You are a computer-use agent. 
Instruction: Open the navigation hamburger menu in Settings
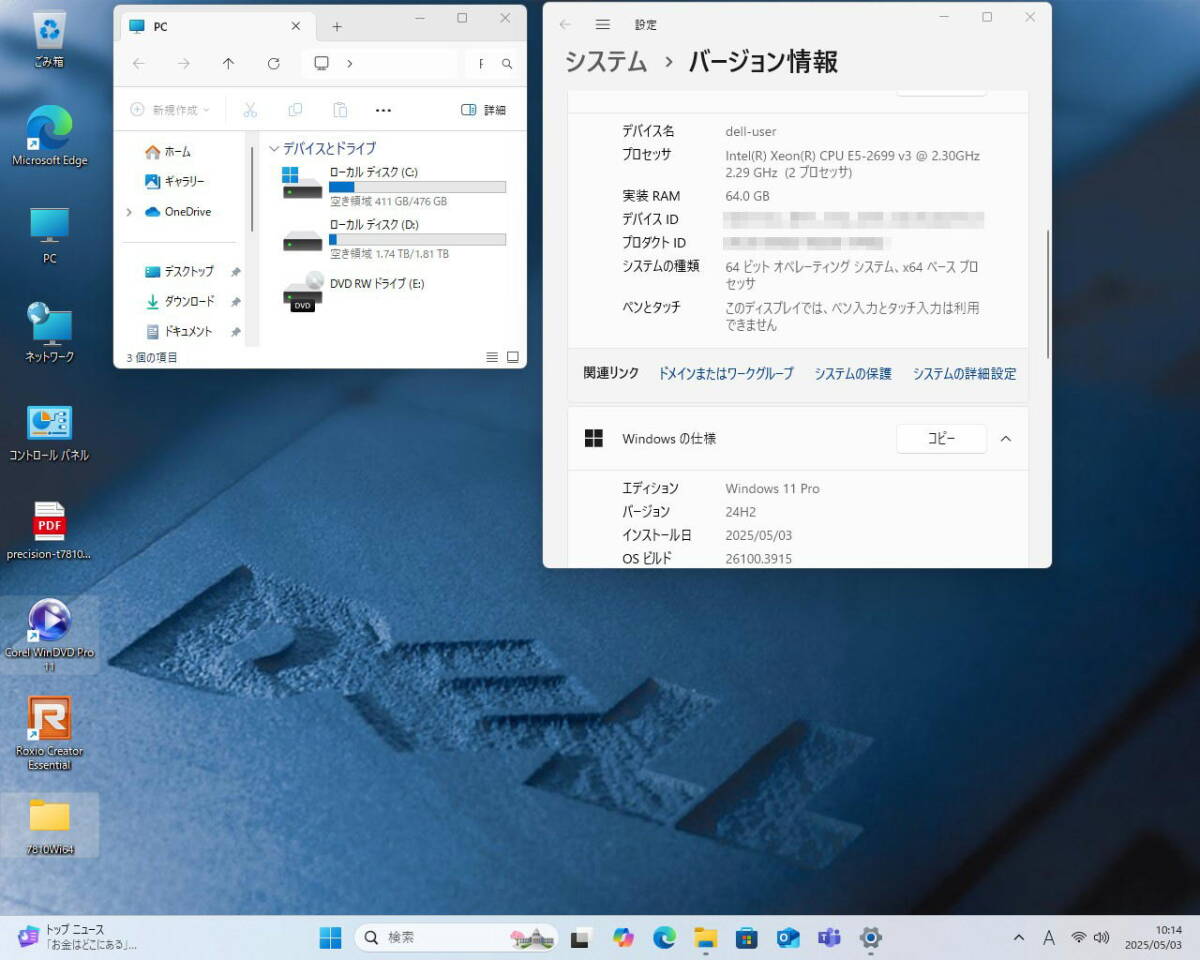pos(602,24)
